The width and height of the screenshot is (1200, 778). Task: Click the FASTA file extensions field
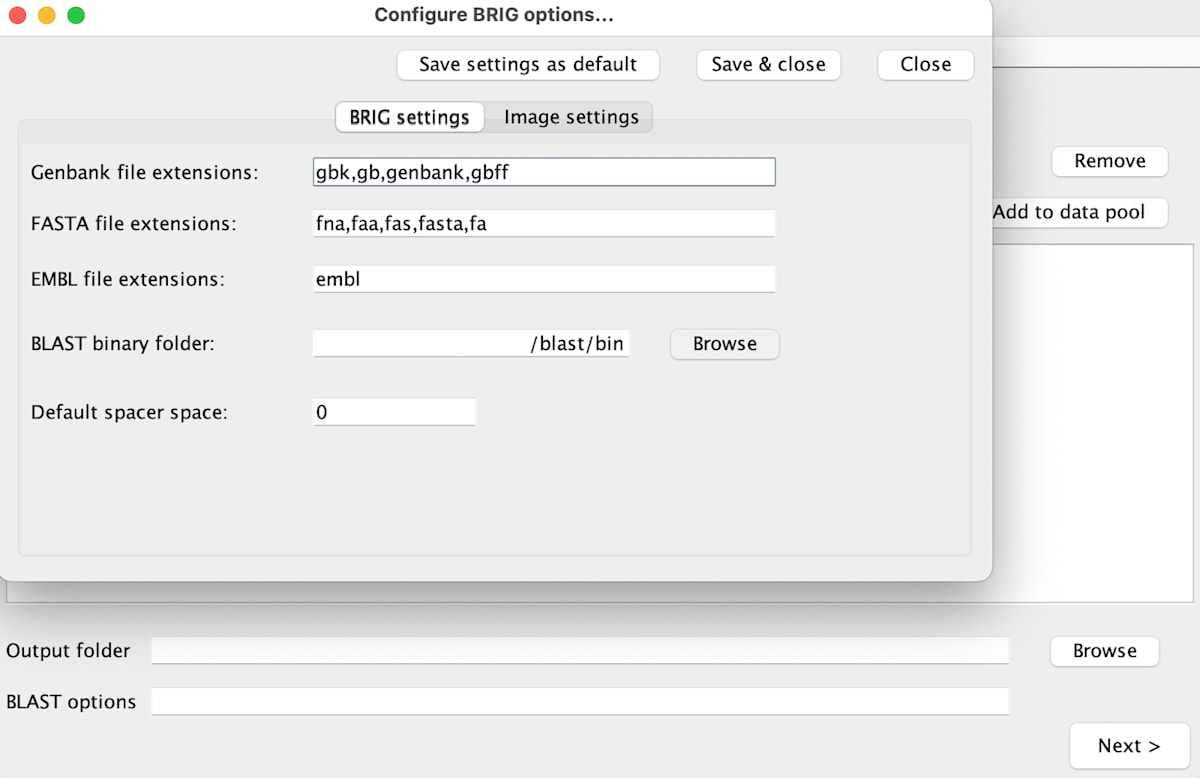click(544, 223)
